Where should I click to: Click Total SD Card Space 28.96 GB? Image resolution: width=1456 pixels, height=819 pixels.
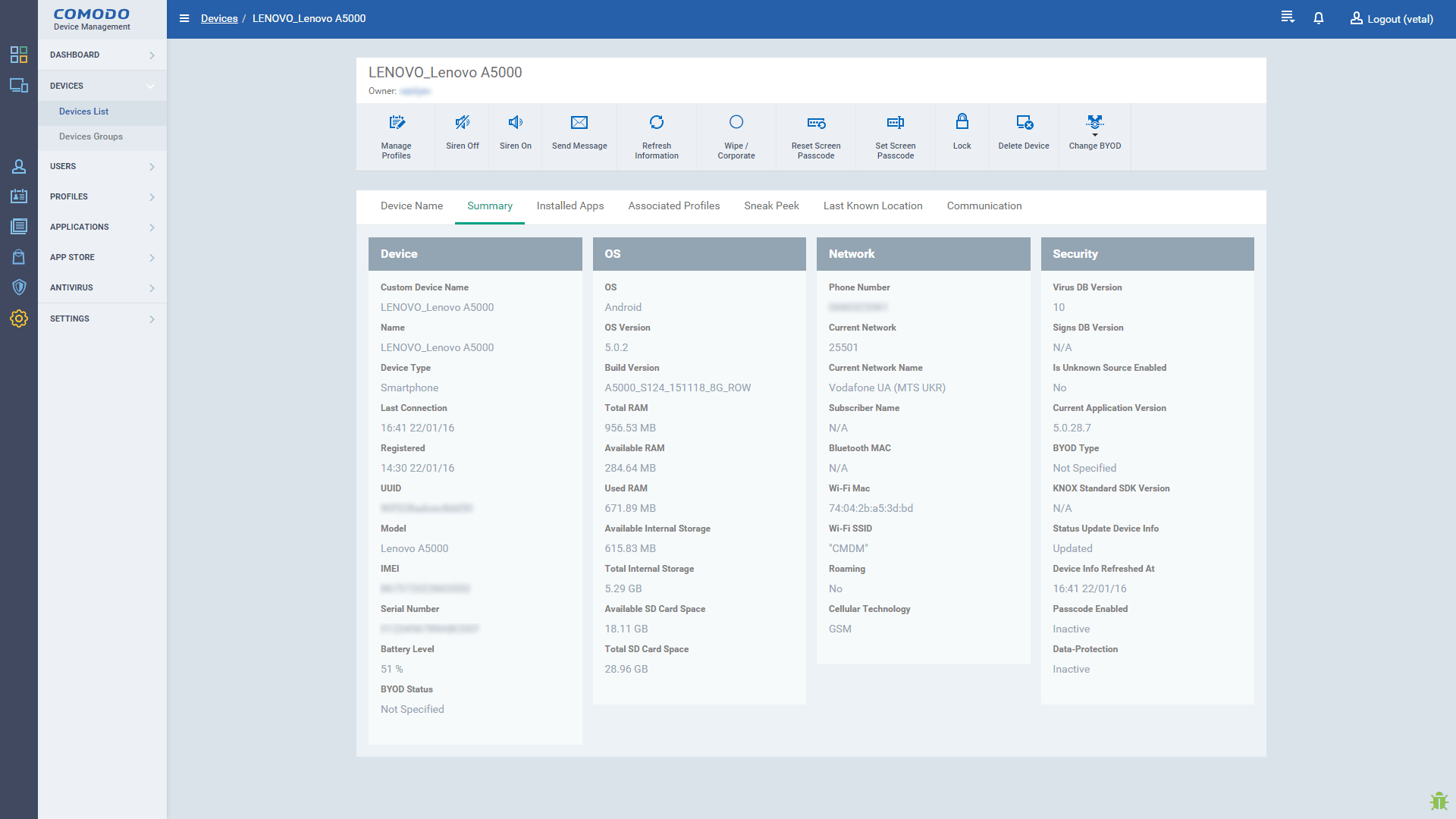click(x=626, y=669)
